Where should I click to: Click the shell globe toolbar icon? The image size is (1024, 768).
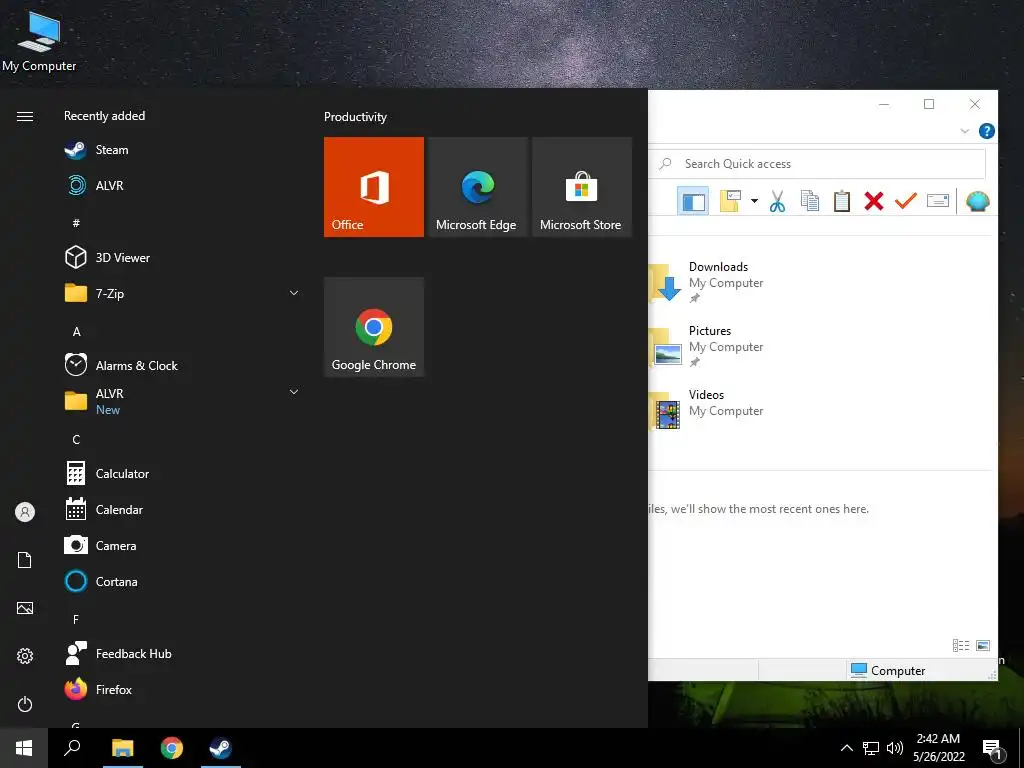(x=978, y=201)
